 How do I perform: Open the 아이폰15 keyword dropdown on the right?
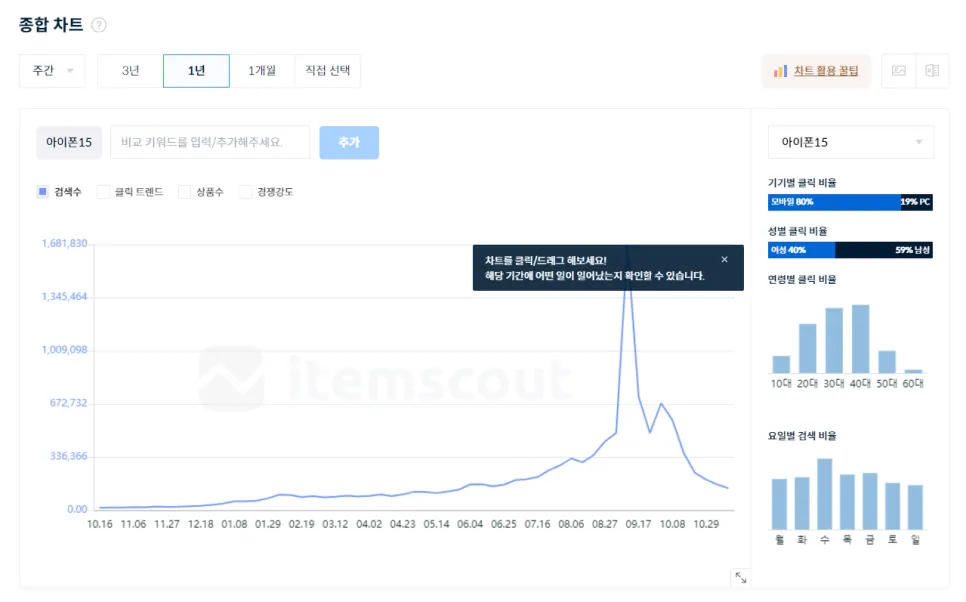pos(851,142)
